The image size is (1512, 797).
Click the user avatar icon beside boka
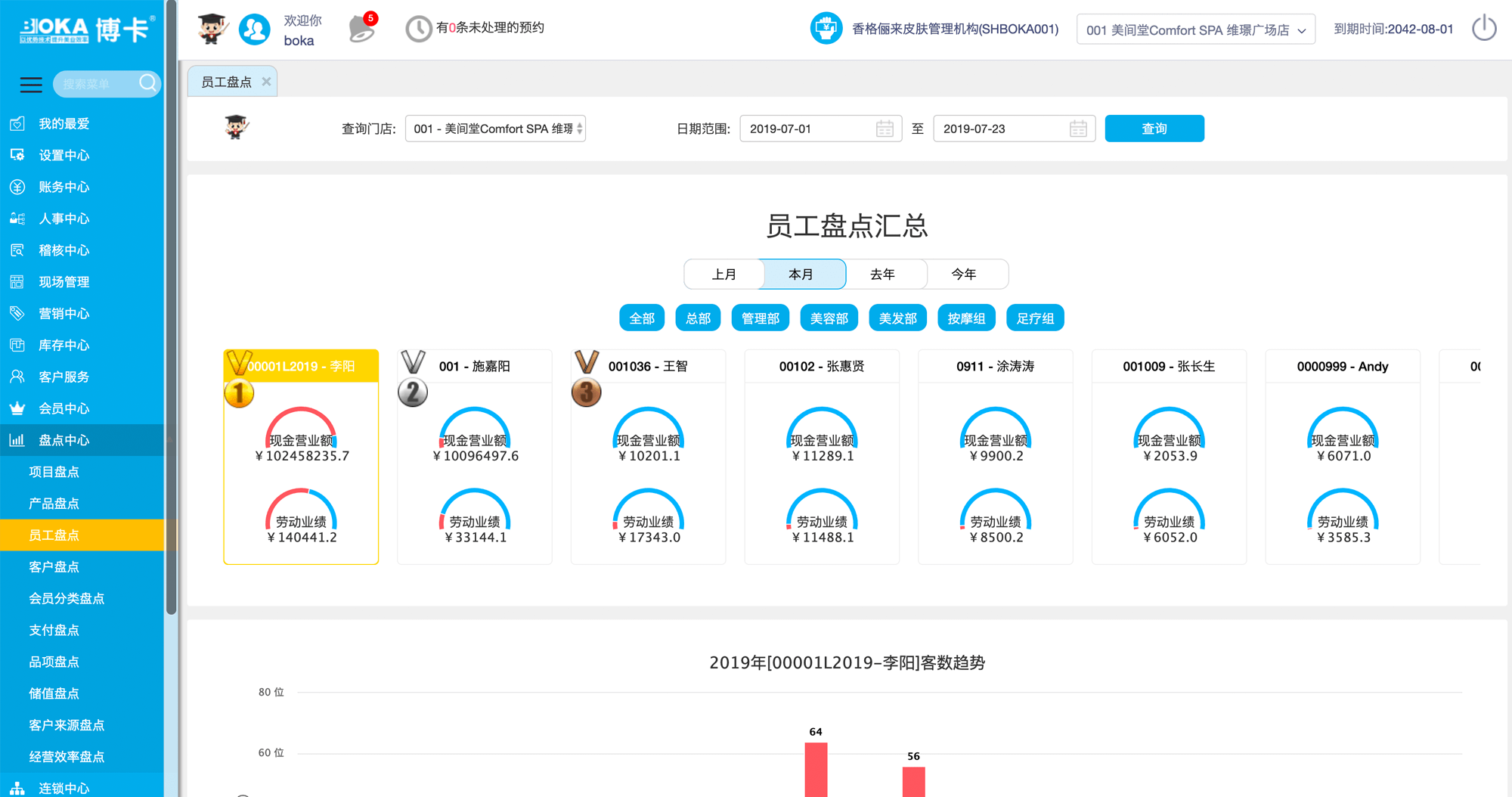pos(255,29)
